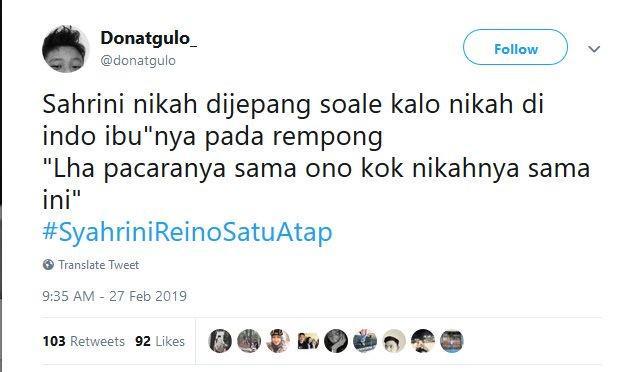Image resolution: width=638 pixels, height=372 pixels.
Task: Click the Translate Tweet link
Action: [x=98, y=265]
